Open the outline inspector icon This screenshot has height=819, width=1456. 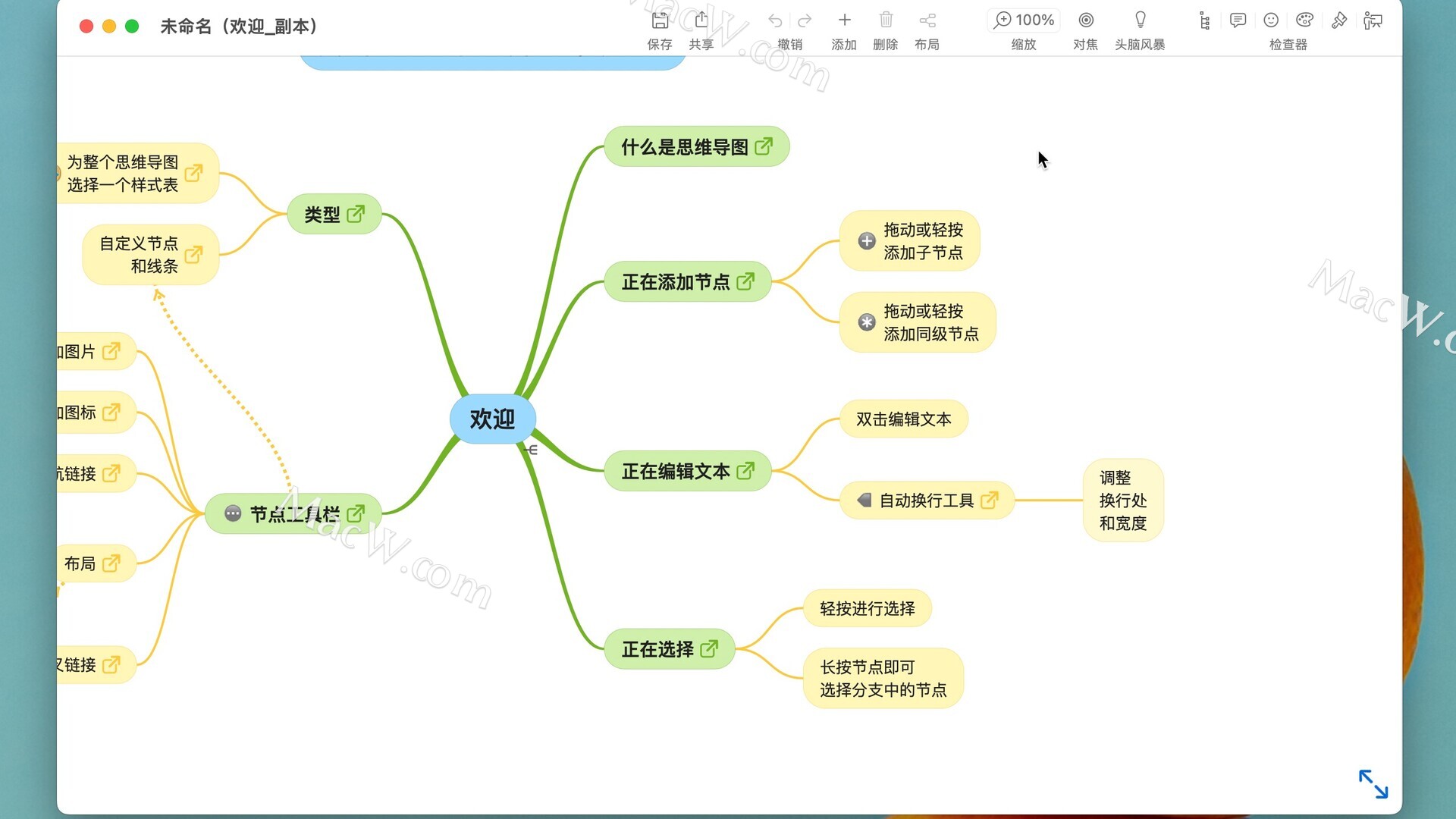pos(1204,20)
